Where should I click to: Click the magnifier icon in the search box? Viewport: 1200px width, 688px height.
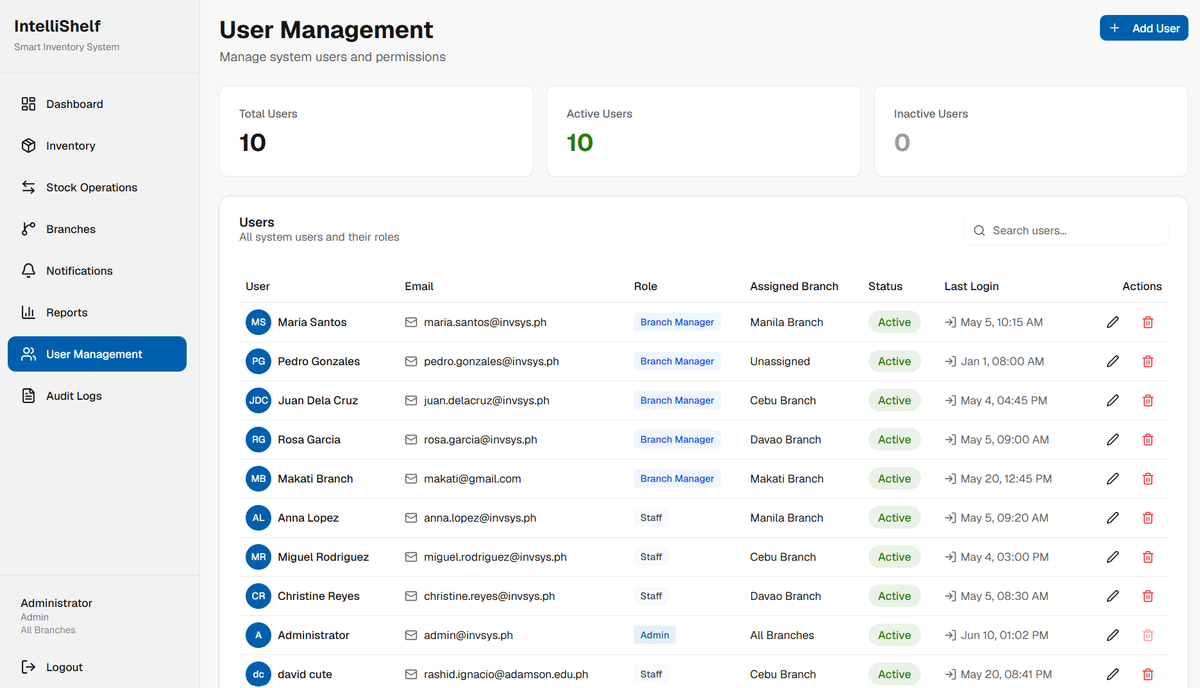[979, 230]
